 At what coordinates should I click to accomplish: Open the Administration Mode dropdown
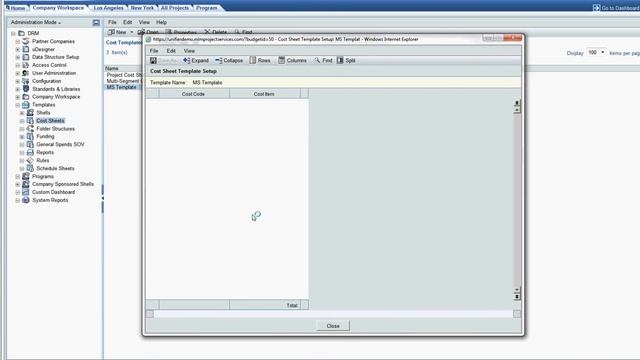36,22
